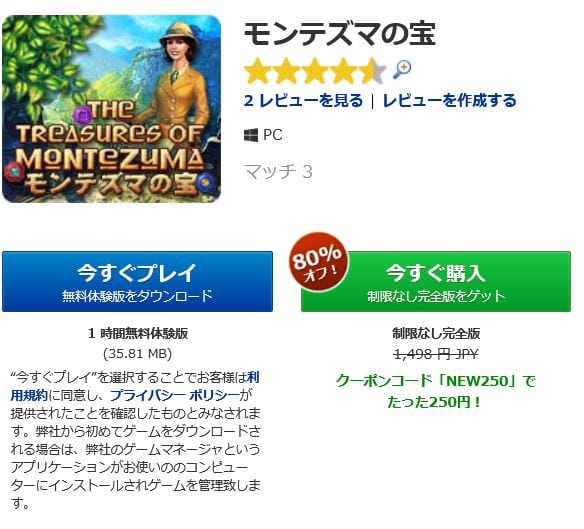Viewport: 584px width, 529px height.
Task: Click the モンテズマの宝 title heading
Action: pyautogui.click(x=339, y=34)
